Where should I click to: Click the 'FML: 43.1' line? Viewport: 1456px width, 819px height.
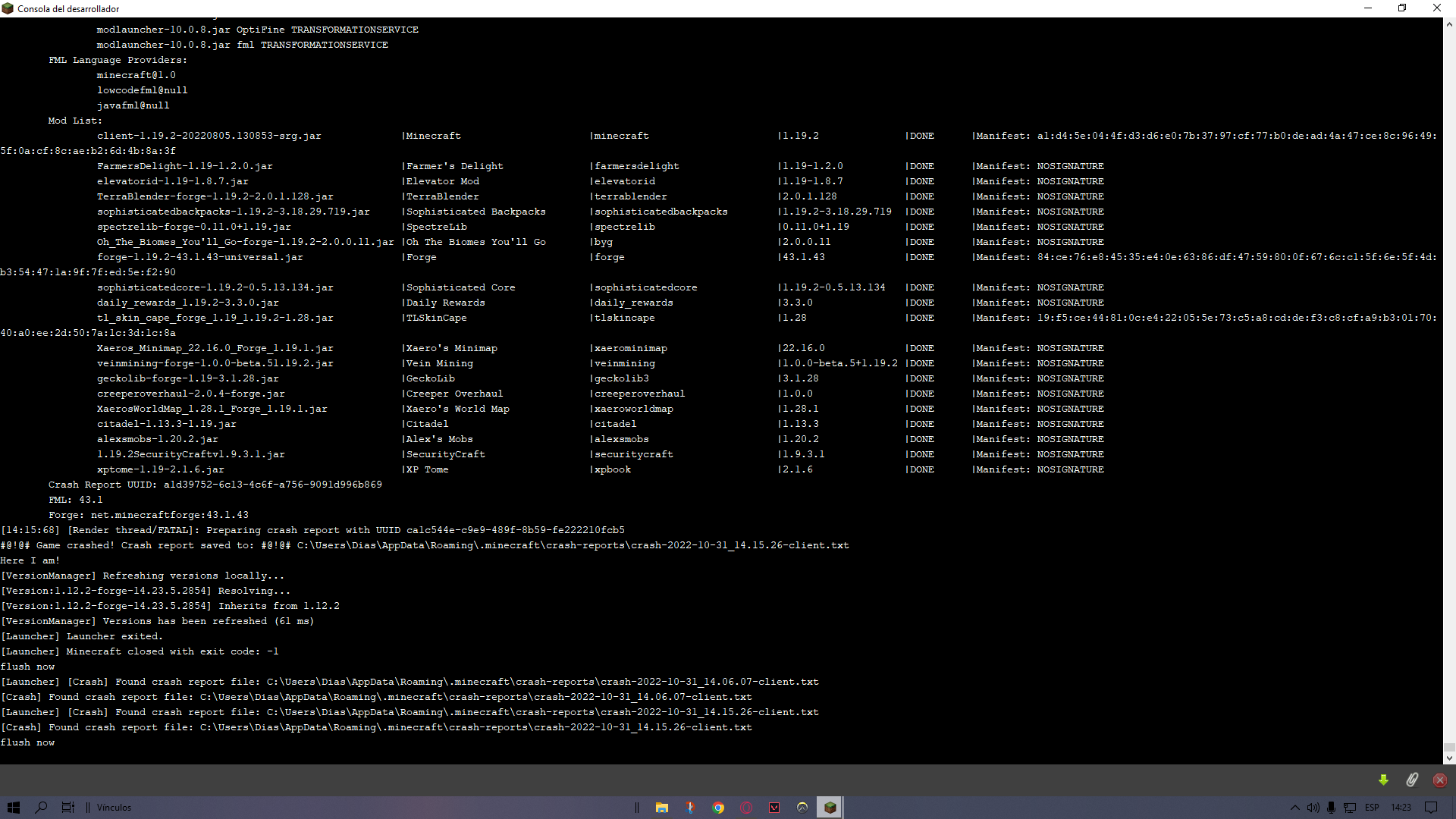tap(76, 500)
